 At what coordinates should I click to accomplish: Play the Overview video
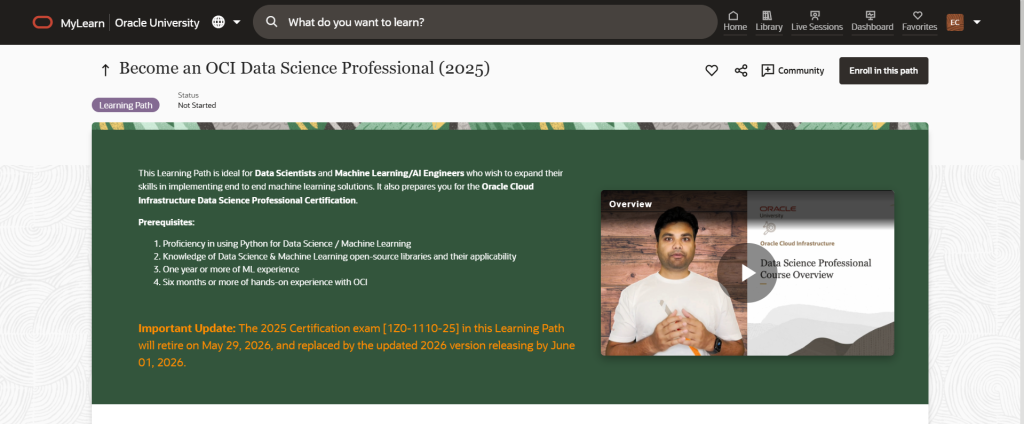tap(747, 273)
